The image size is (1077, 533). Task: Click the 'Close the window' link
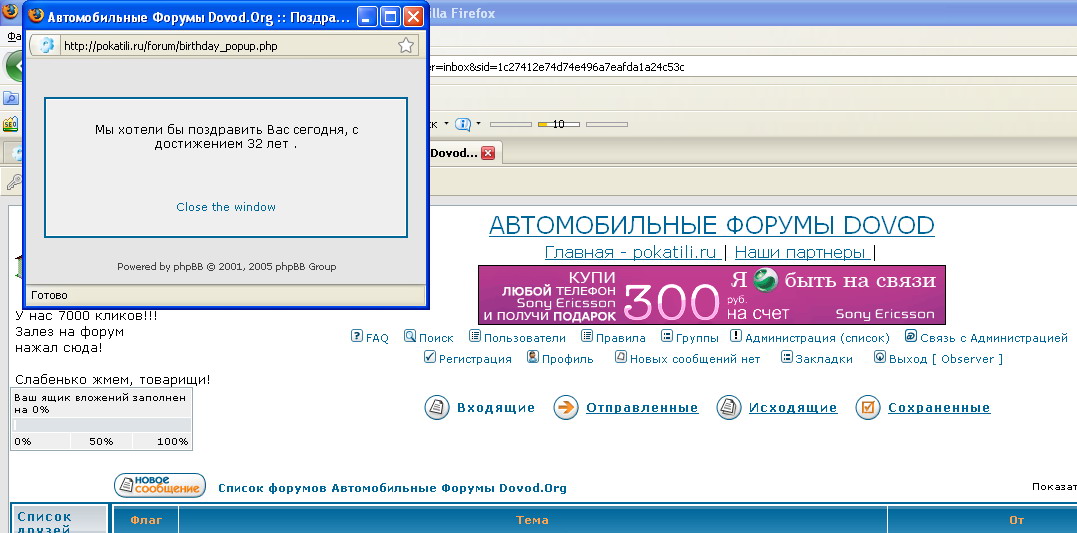tap(226, 207)
